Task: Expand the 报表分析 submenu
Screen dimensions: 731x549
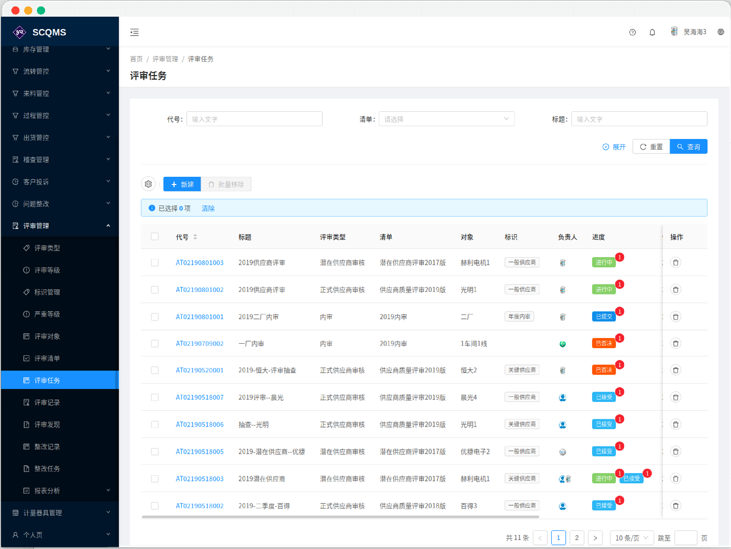Action: (60, 491)
